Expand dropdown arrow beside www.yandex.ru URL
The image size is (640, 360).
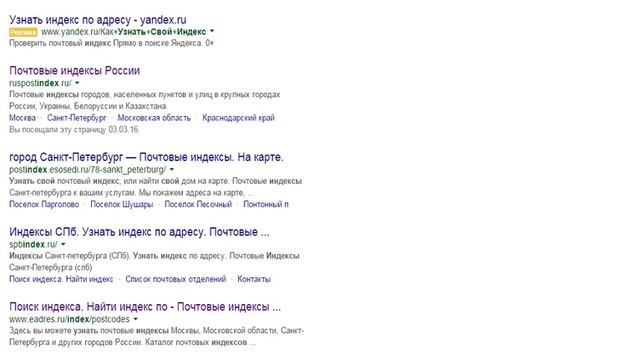[x=212, y=31]
